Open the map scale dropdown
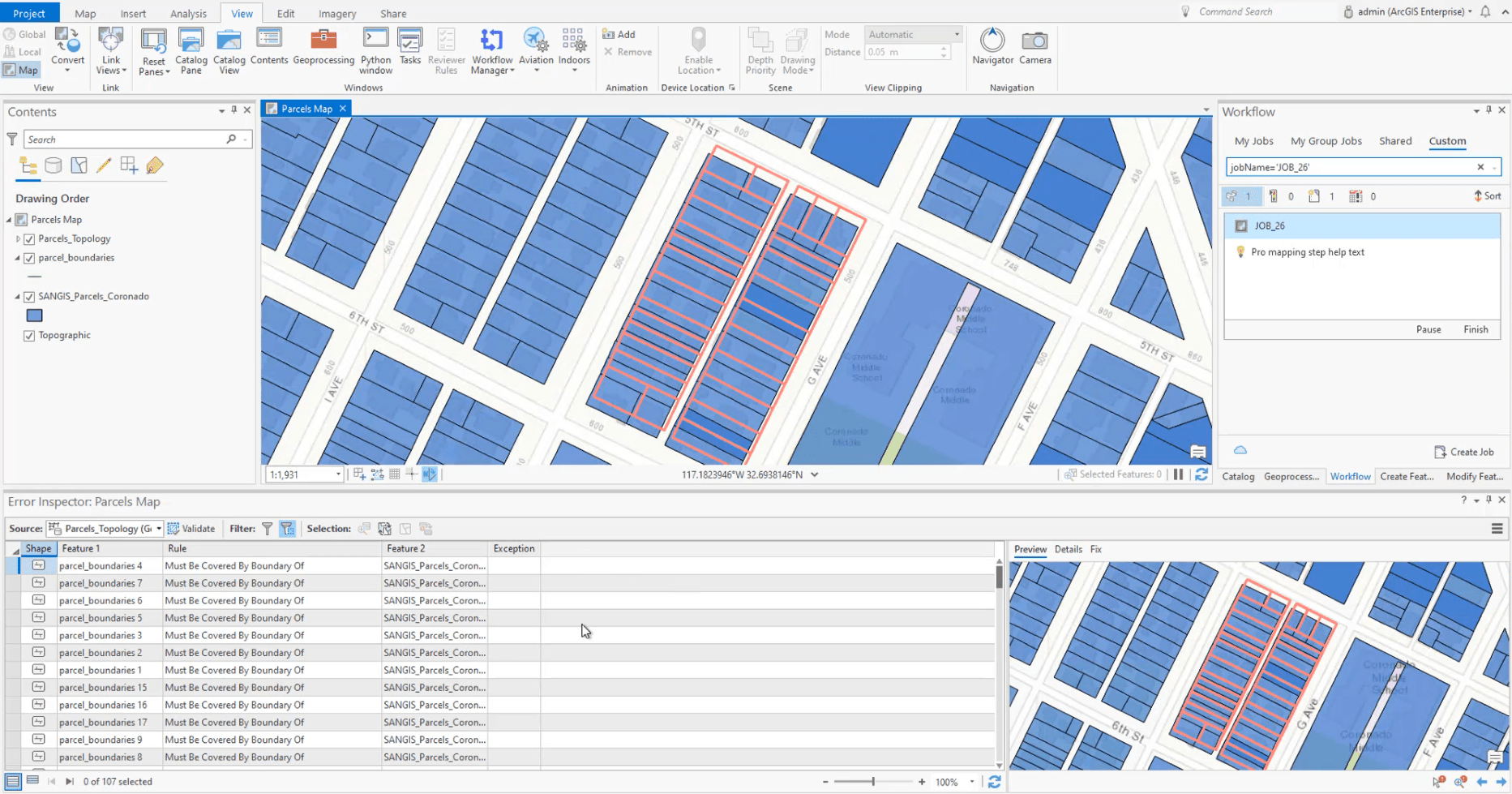Screen dimensions: 1512x794 pyautogui.click(x=338, y=474)
